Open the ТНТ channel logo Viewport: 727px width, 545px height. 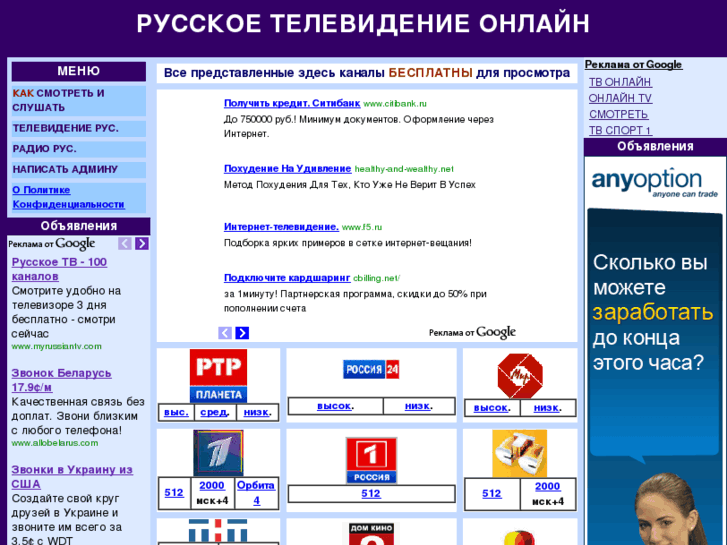[x=218, y=531]
